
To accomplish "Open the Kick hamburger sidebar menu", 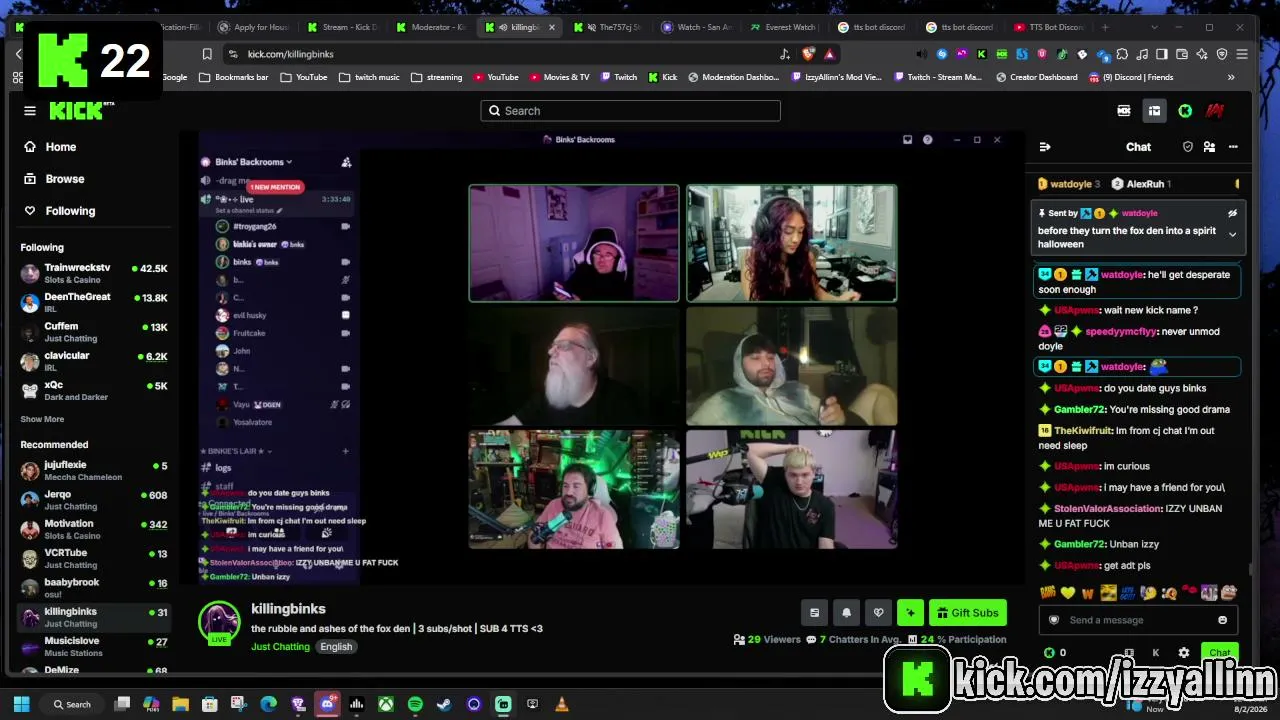I will tap(30, 111).
